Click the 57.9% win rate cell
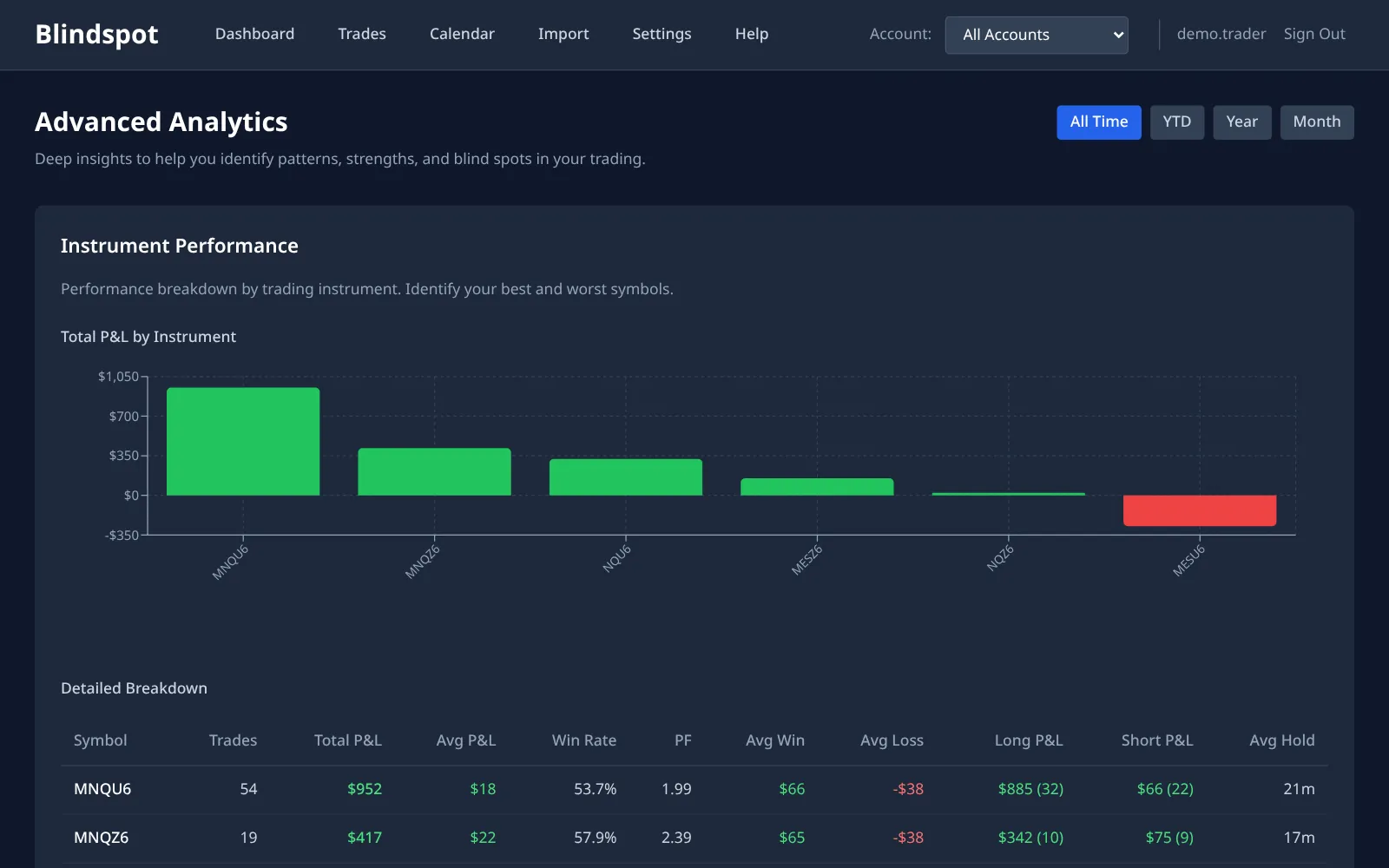This screenshot has height=868, width=1389. [596, 838]
